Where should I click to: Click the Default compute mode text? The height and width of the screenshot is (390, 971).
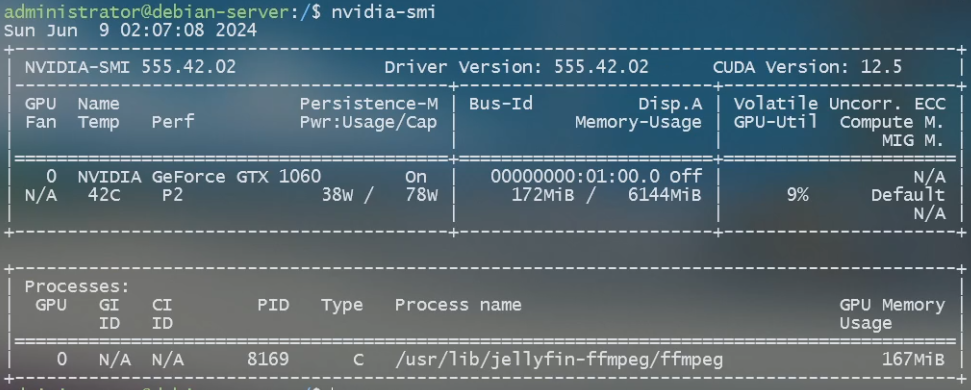[908, 196]
